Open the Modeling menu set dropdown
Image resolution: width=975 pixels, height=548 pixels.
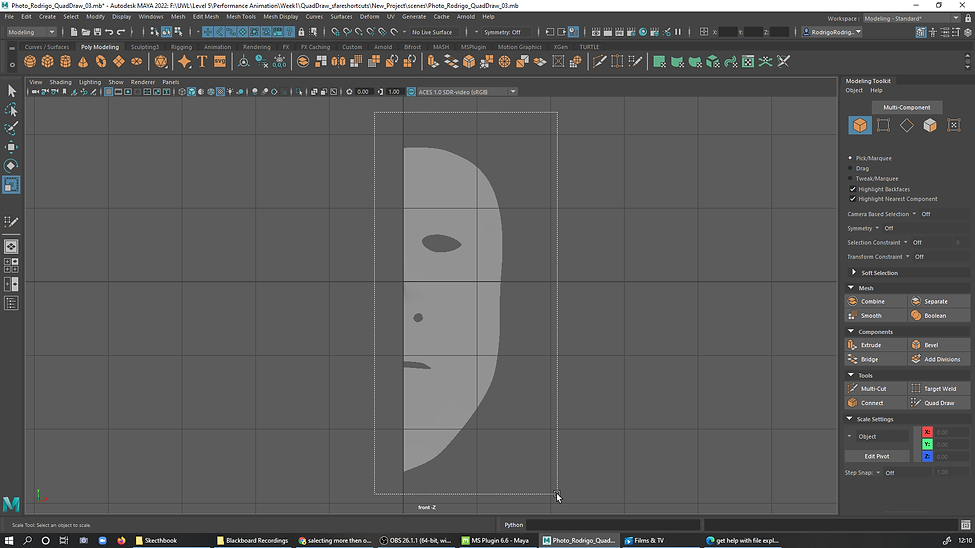(x=31, y=32)
